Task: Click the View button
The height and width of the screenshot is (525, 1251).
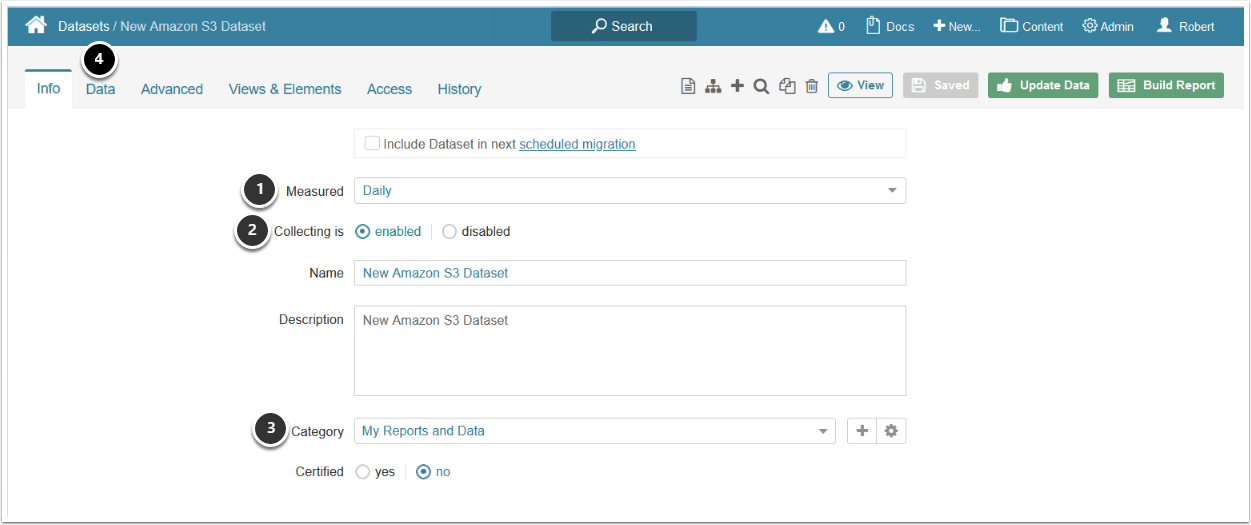Action: point(860,85)
